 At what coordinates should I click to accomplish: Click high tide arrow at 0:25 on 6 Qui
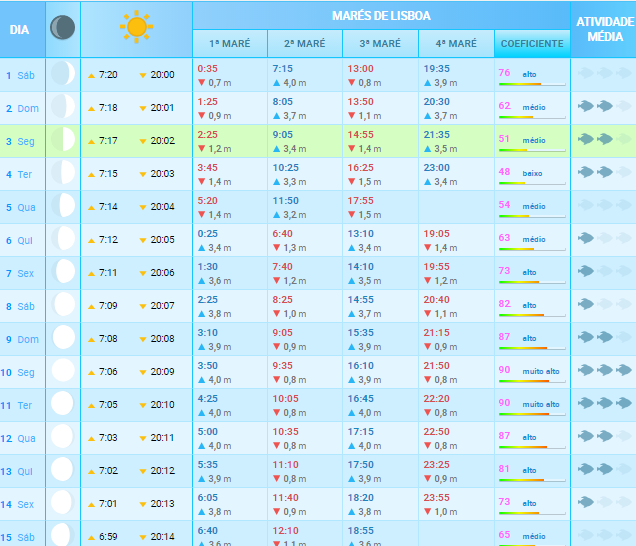coord(202,248)
